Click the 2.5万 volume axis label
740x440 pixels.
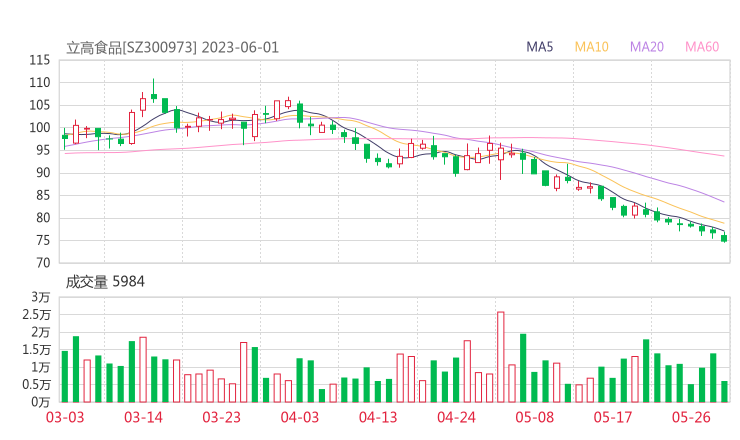[36, 314]
